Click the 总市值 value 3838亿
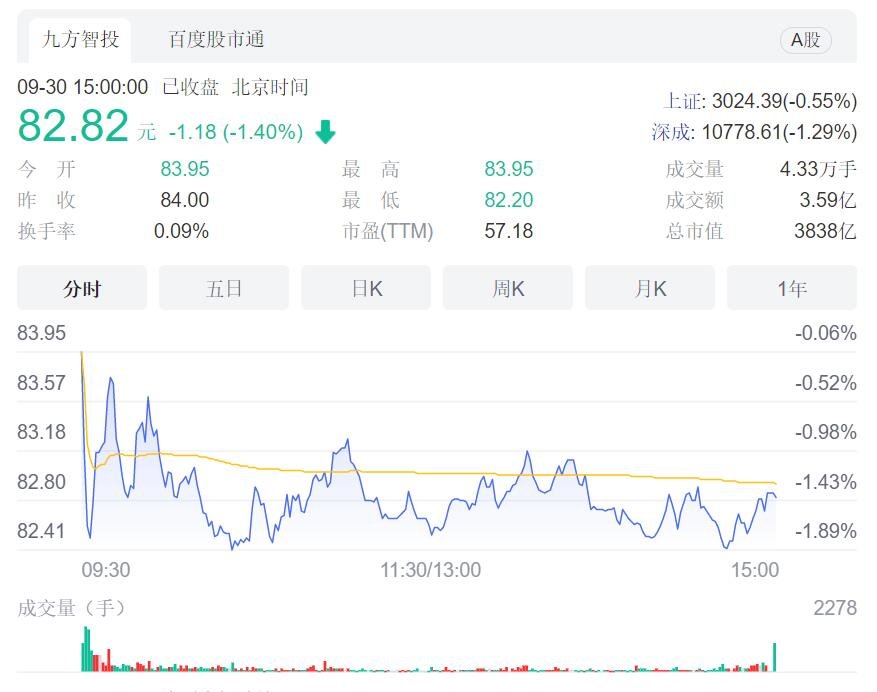This screenshot has height=692, width=877. click(x=825, y=231)
